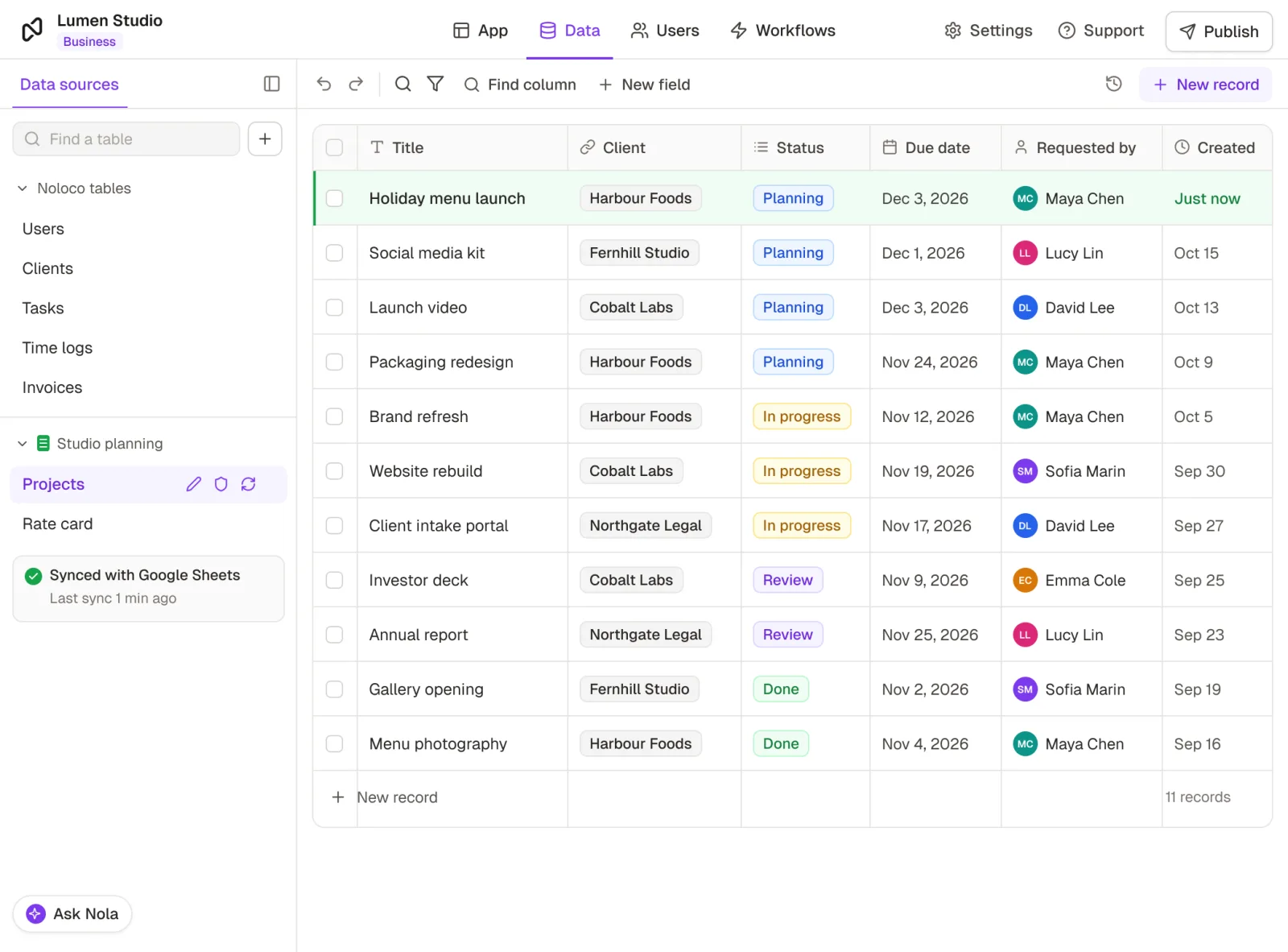Viewport: 1288px width, 952px height.
Task: Click the purple New record button
Action: (1205, 85)
